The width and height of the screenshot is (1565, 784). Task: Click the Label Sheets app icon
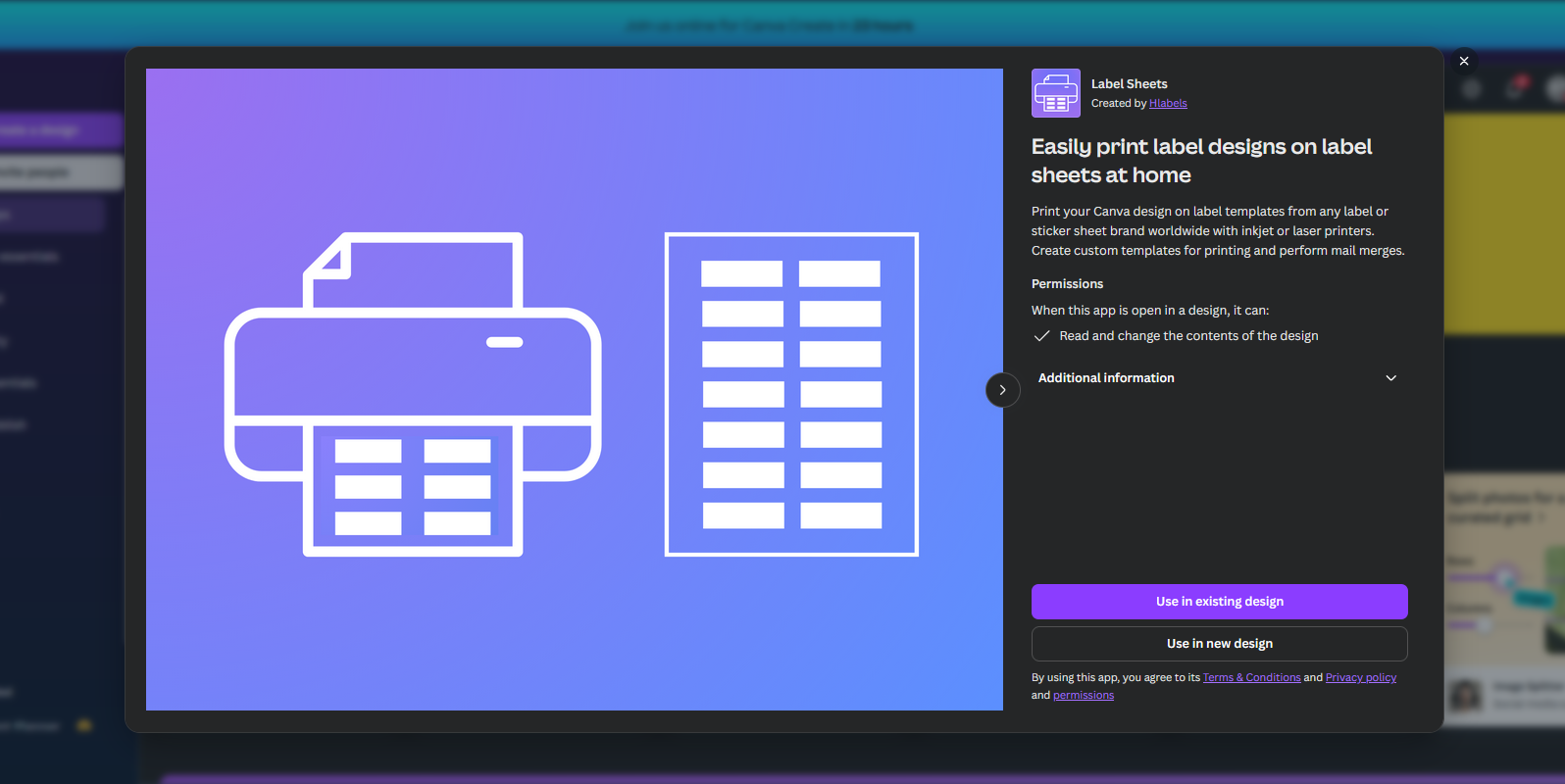tap(1055, 93)
